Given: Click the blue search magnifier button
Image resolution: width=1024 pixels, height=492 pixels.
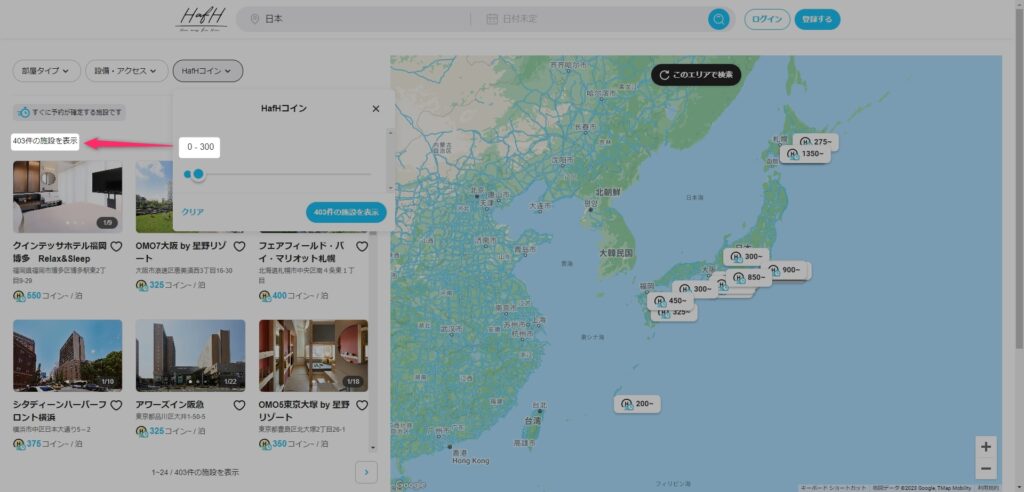Looking at the screenshot, I should (x=718, y=19).
